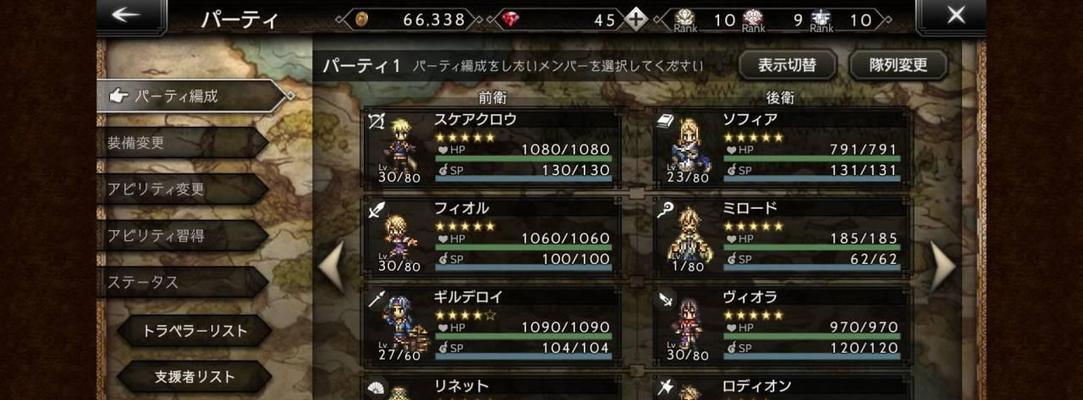Show next party with right arrow
The image size is (1083, 400).
pyautogui.click(x=943, y=267)
